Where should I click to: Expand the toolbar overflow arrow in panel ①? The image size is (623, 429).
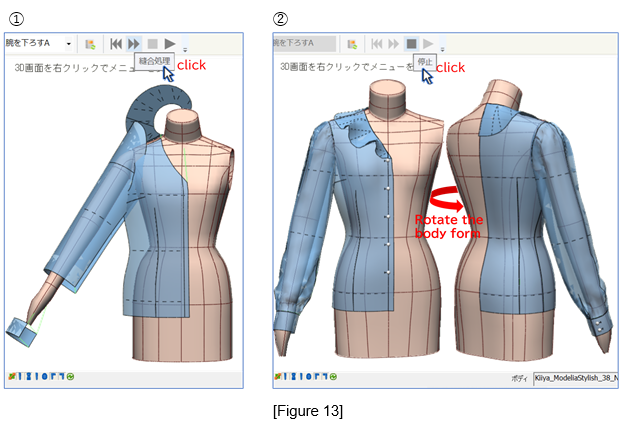tap(185, 49)
